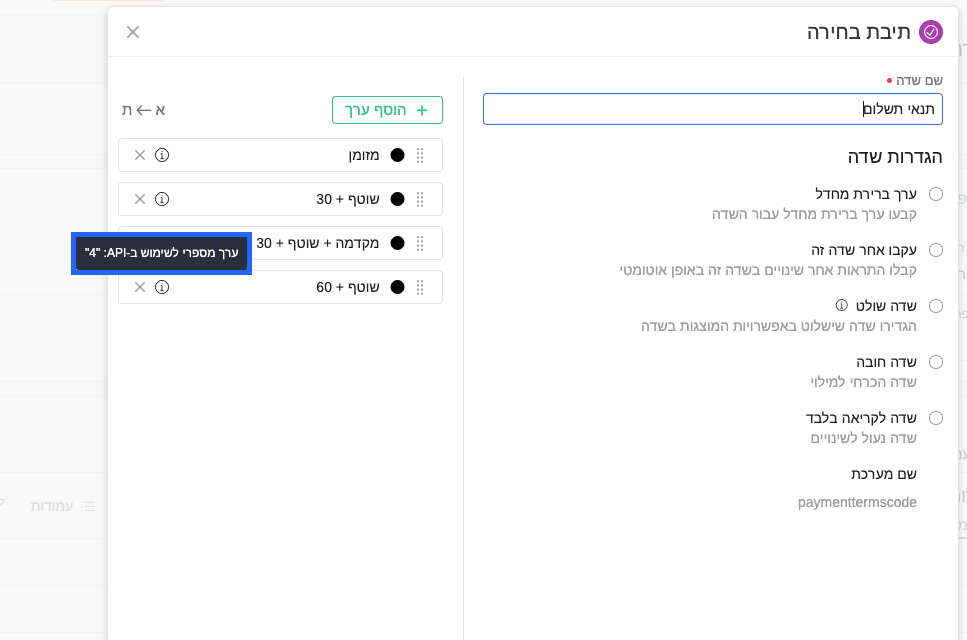Open color swatch for שוטף + 60

(x=398, y=287)
